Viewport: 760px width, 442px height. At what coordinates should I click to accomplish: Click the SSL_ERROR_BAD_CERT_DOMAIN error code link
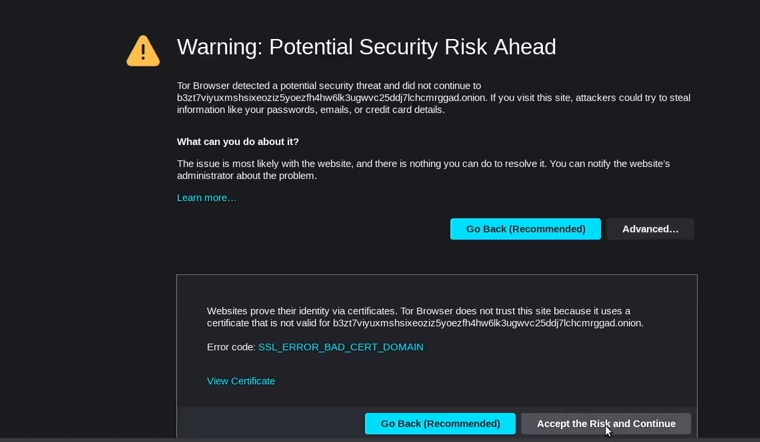[340, 347]
